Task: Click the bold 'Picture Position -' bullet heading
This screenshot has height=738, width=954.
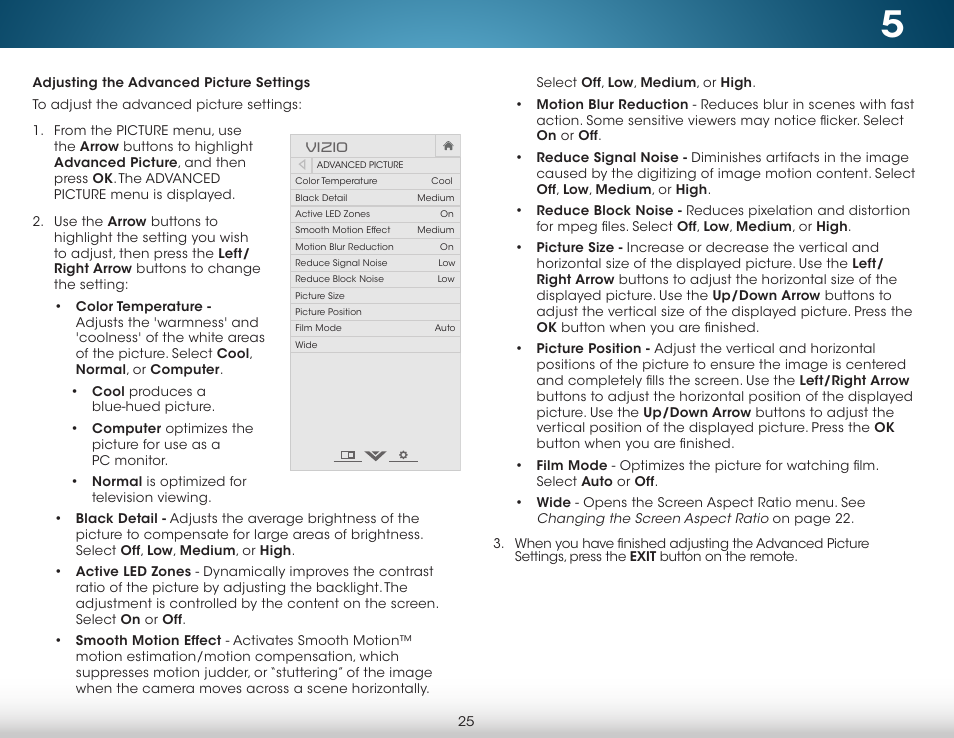Action: pyautogui.click(x=593, y=348)
